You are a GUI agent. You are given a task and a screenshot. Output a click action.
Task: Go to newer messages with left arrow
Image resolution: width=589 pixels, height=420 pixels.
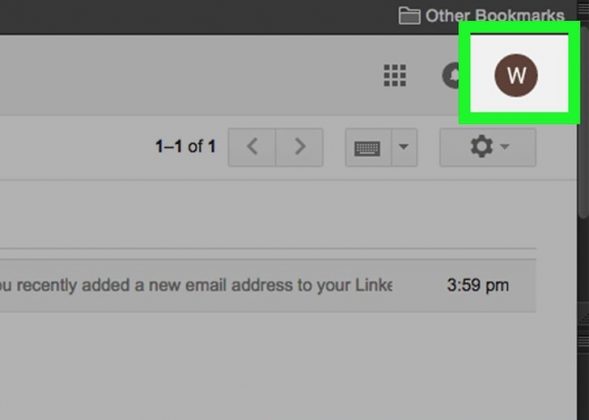(x=252, y=147)
